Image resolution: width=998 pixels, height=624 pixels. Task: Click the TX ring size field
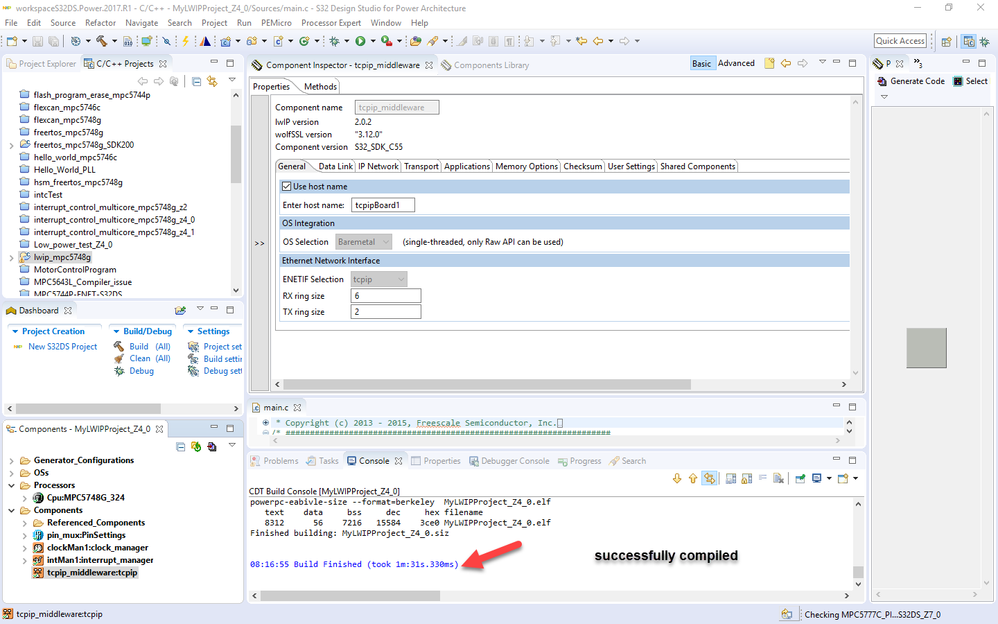(386, 312)
